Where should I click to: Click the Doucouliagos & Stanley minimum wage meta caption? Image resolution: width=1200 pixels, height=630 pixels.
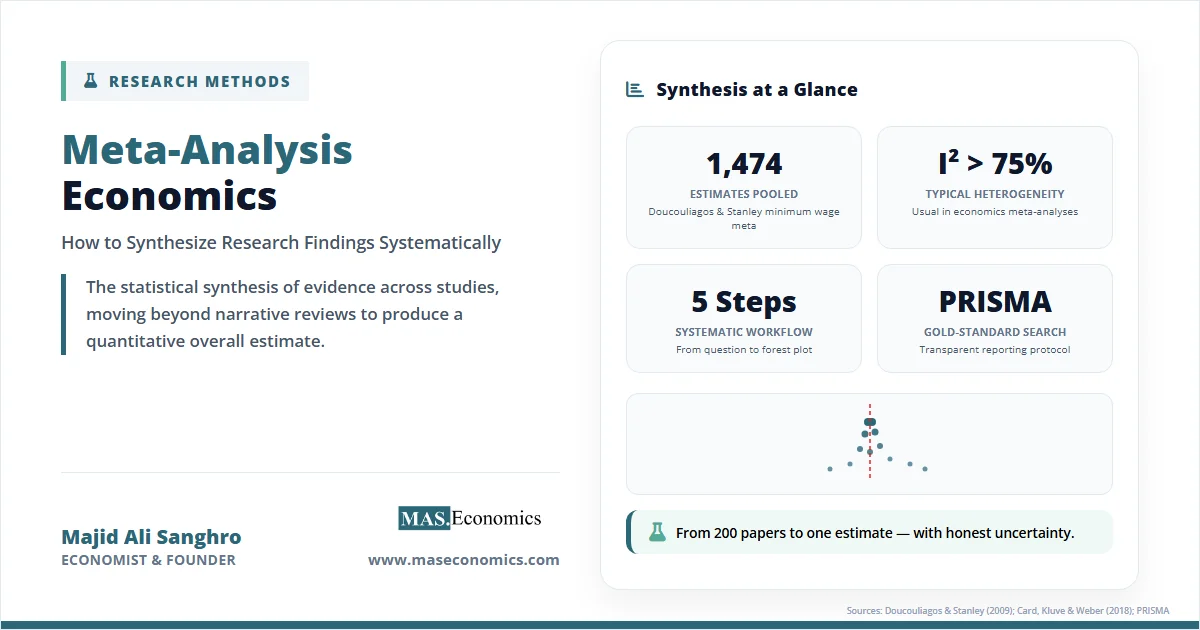744,218
